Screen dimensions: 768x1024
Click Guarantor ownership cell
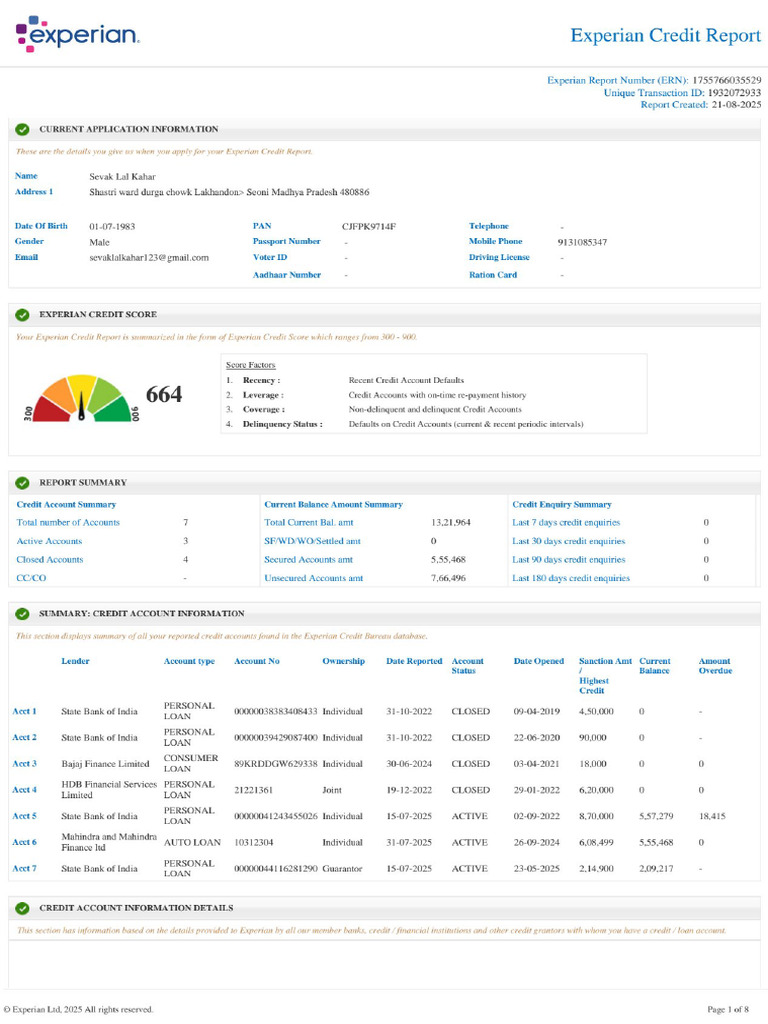(342, 869)
